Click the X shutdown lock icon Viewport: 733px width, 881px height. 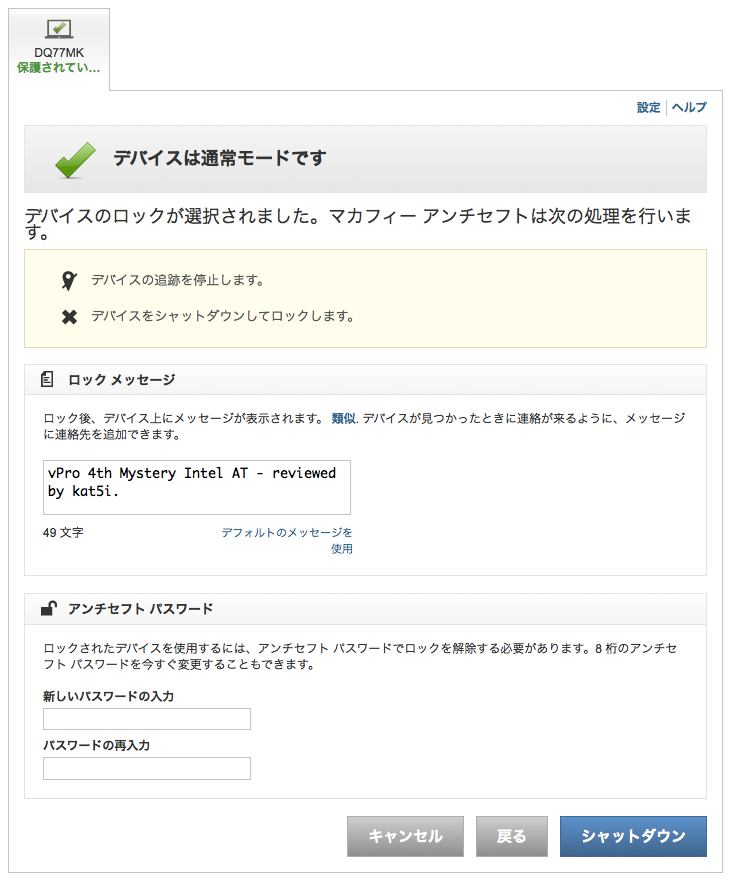tap(69, 317)
